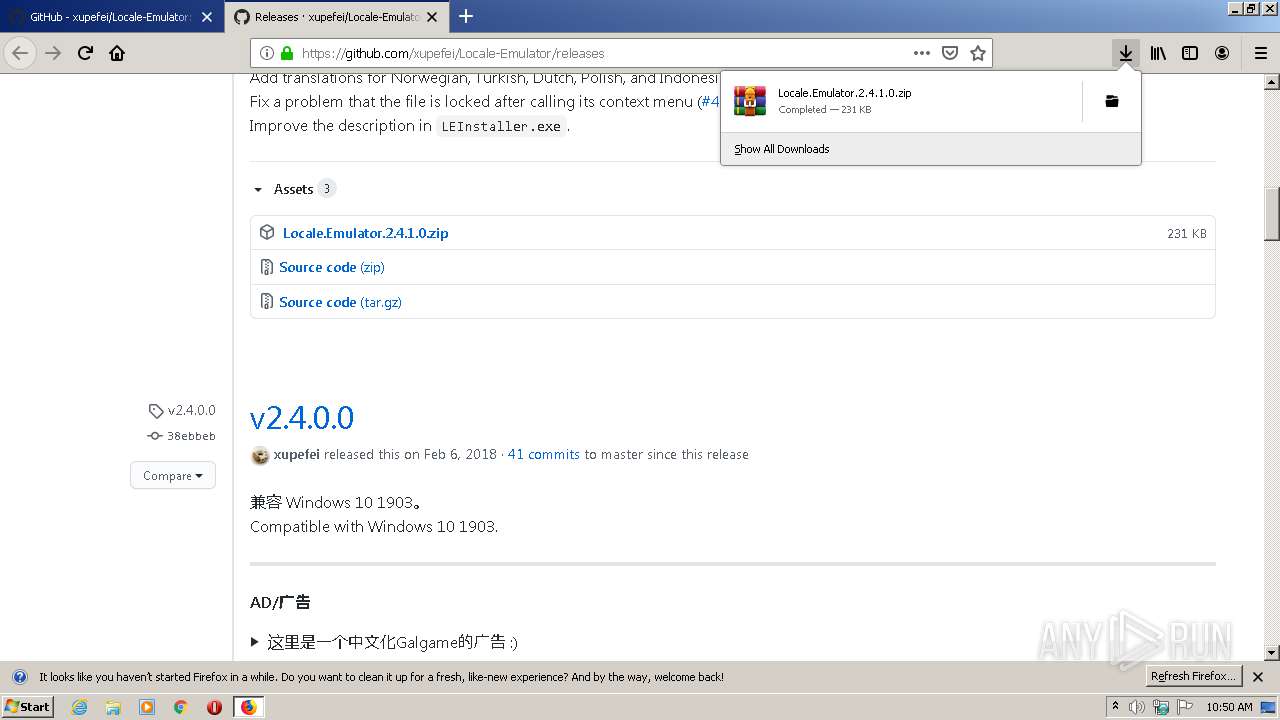This screenshot has width=1280, height=720.
Task: Click the 10:50 AM taskbar clock
Action: (x=1229, y=707)
